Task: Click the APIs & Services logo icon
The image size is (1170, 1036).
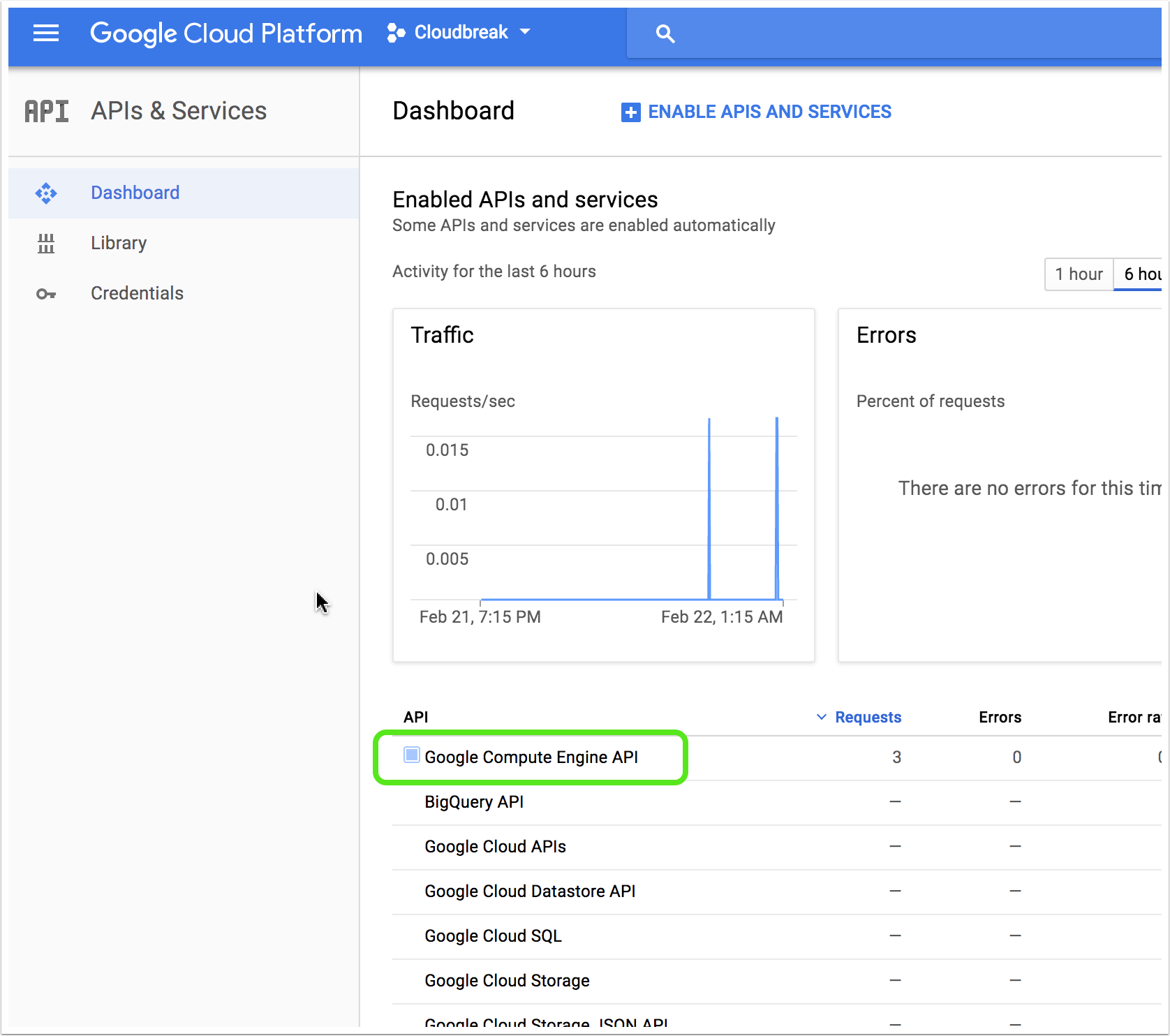Action: coord(46,110)
